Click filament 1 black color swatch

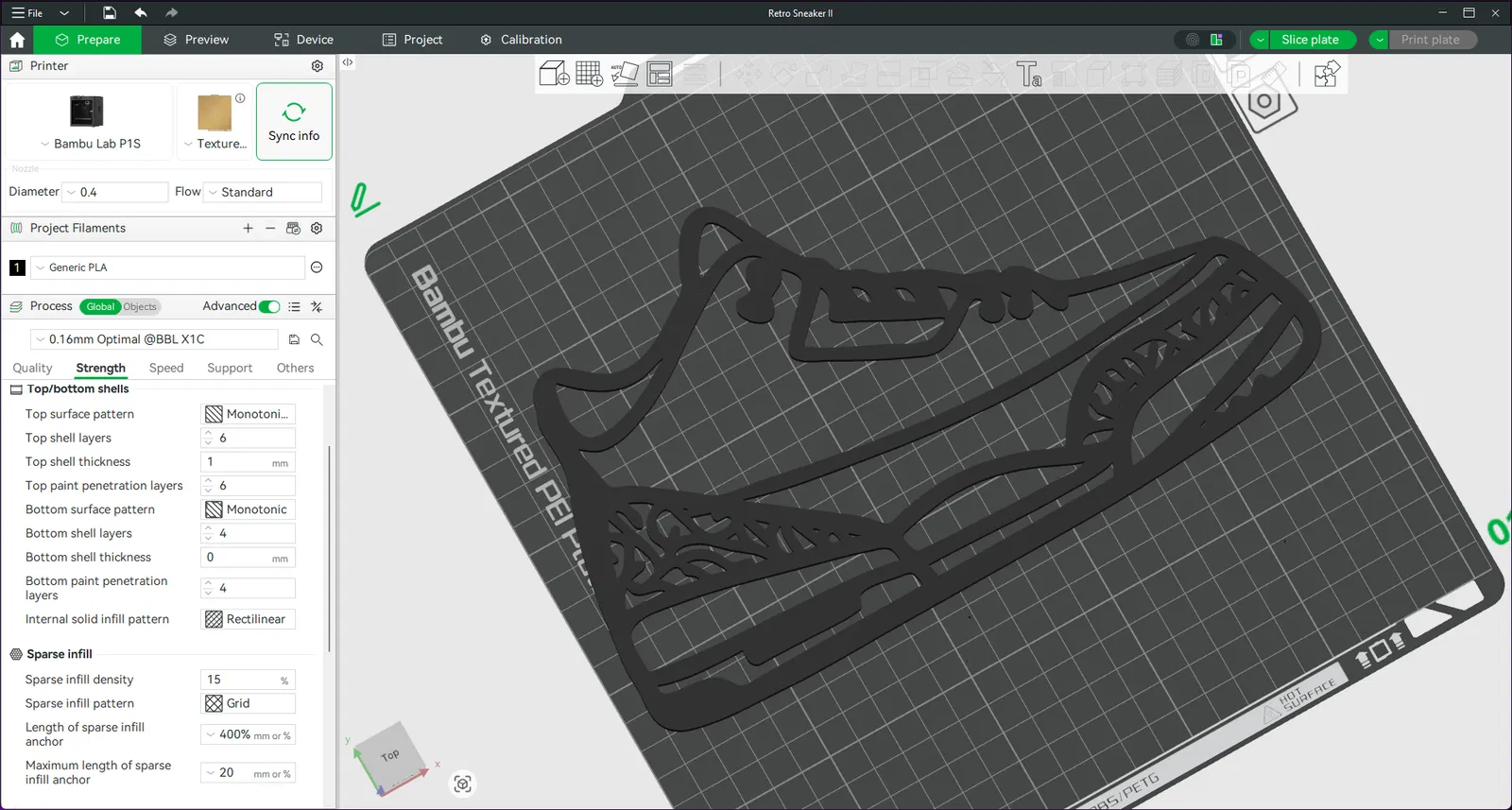coord(17,267)
